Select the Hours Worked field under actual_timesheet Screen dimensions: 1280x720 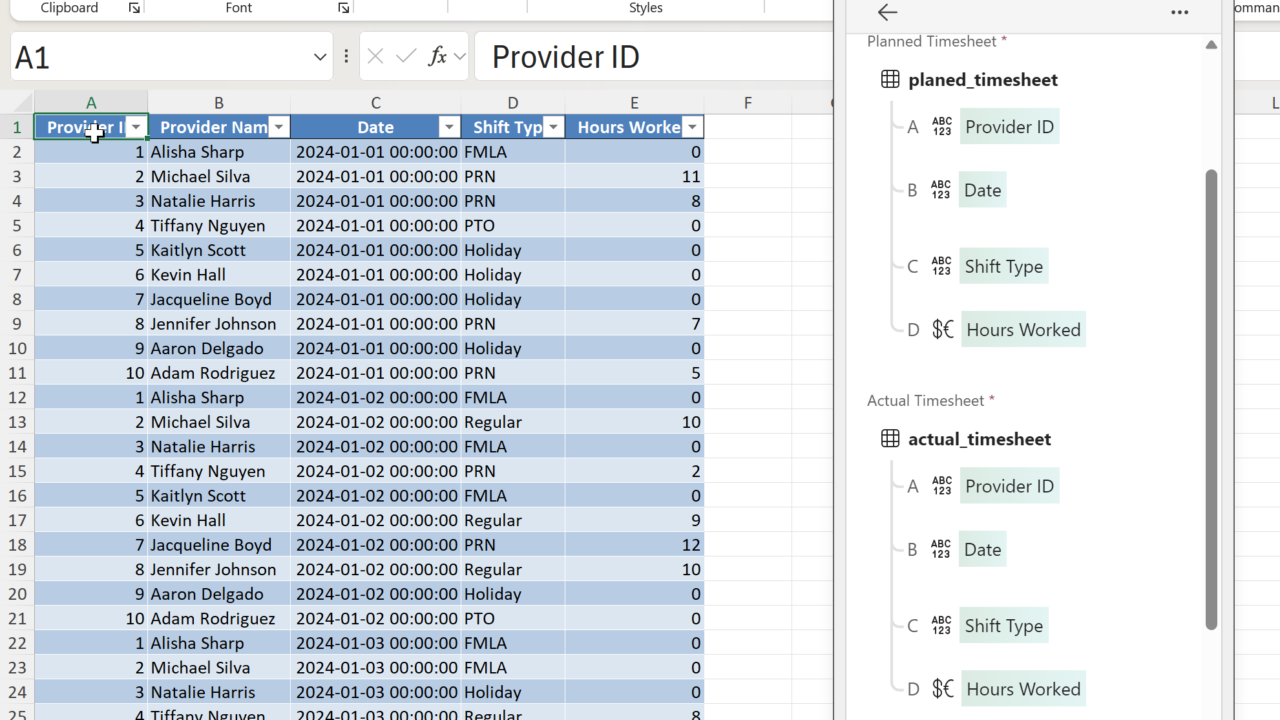pyautogui.click(x=1022, y=689)
